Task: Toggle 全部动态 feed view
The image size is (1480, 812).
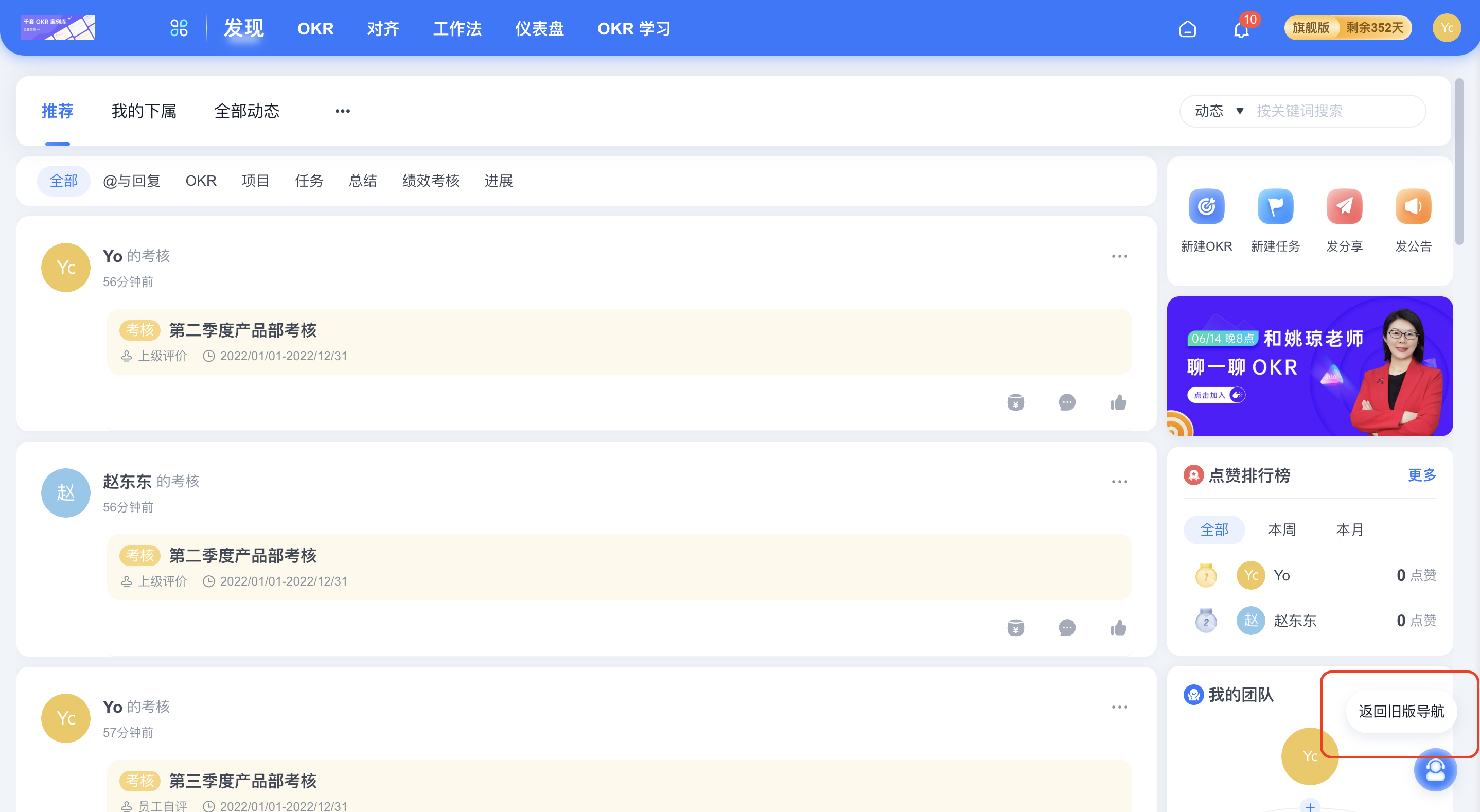Action: [x=247, y=111]
